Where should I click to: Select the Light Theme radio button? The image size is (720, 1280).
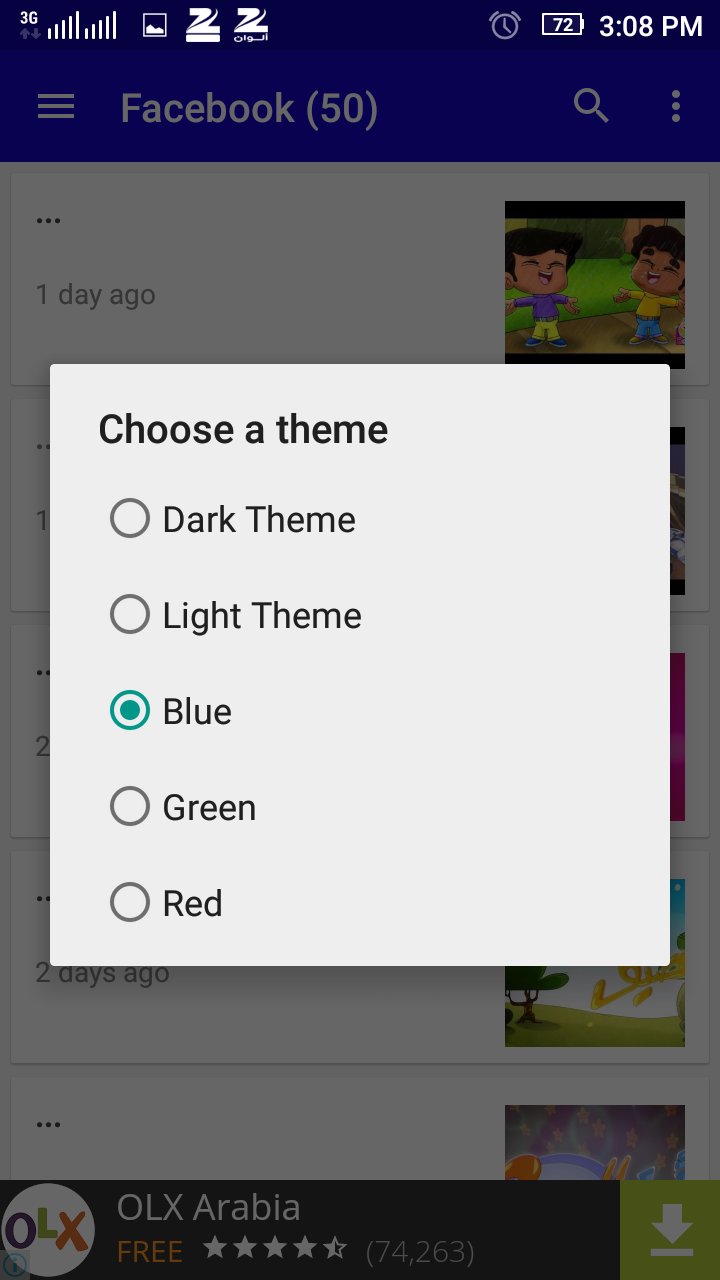[x=130, y=615]
